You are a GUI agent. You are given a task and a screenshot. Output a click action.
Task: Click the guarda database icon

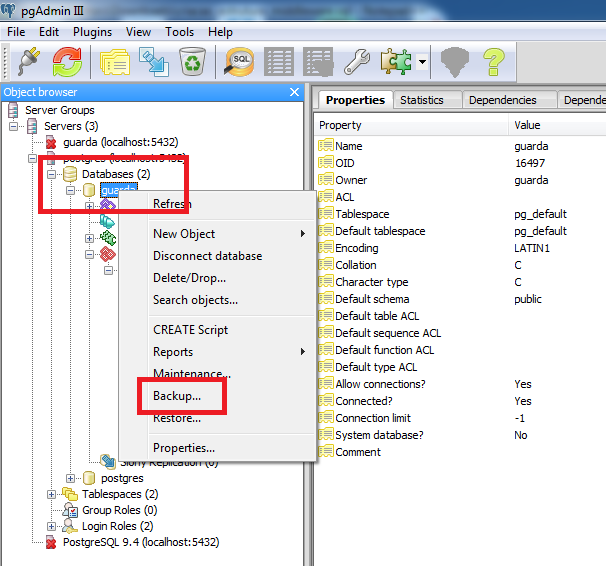coord(89,190)
